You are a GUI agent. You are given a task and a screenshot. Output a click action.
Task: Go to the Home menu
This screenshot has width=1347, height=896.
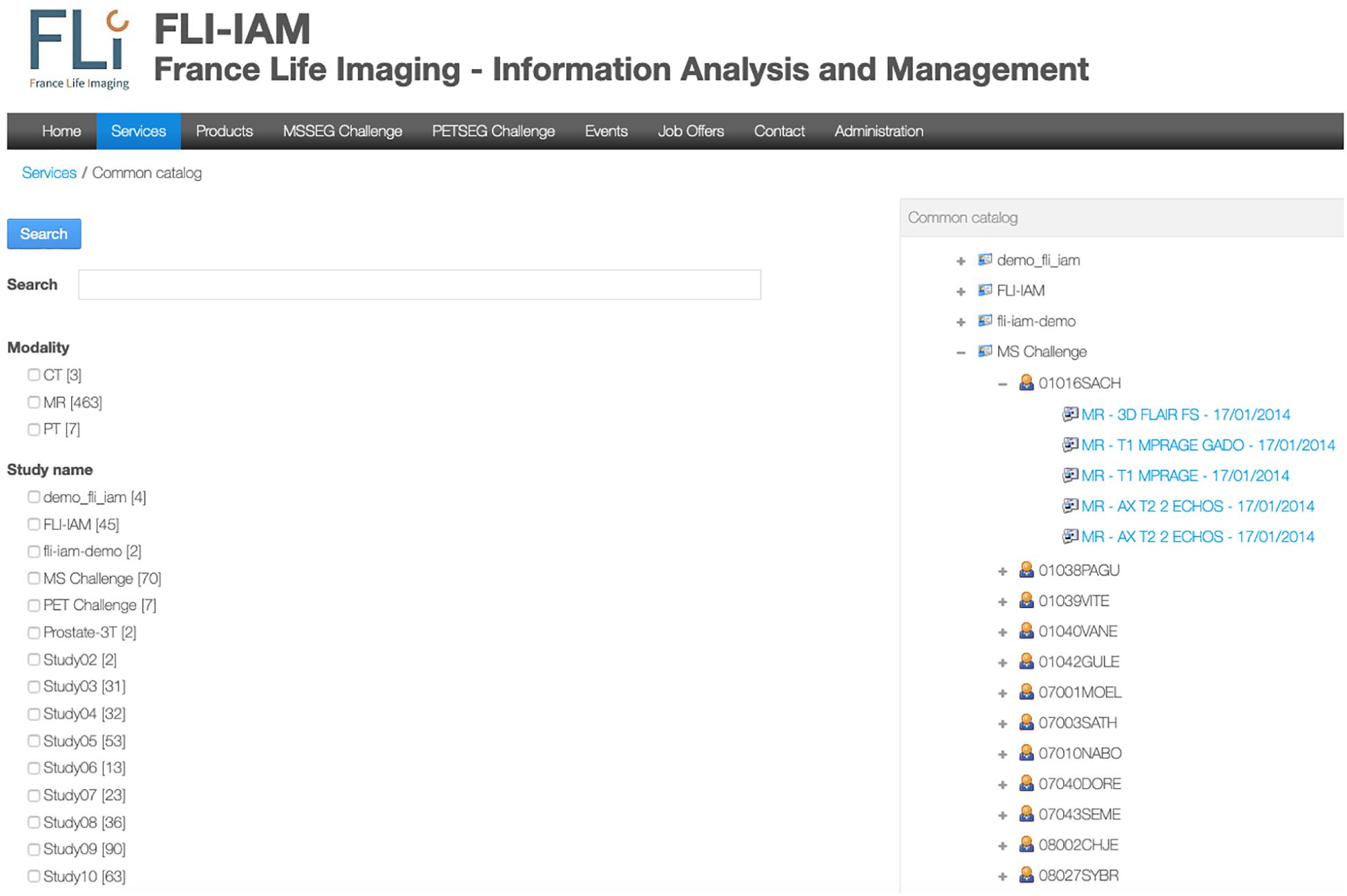[x=61, y=131]
